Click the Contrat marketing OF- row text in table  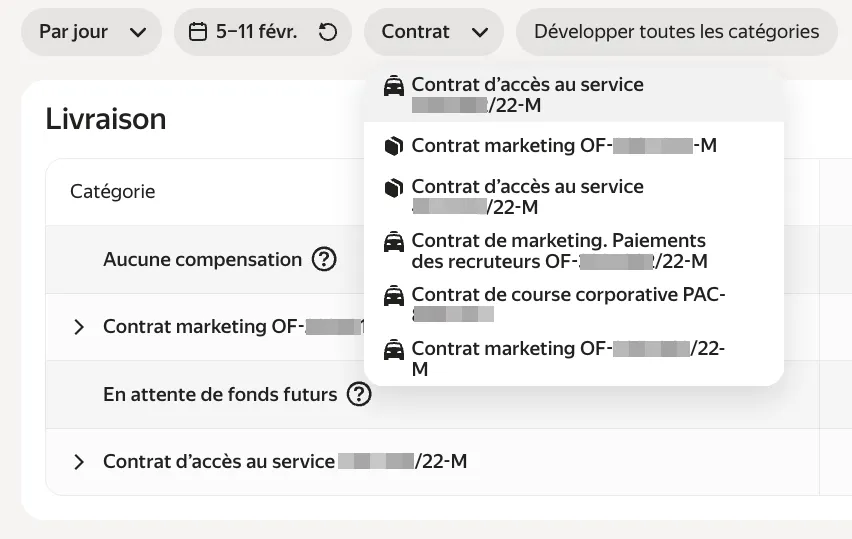tap(234, 327)
